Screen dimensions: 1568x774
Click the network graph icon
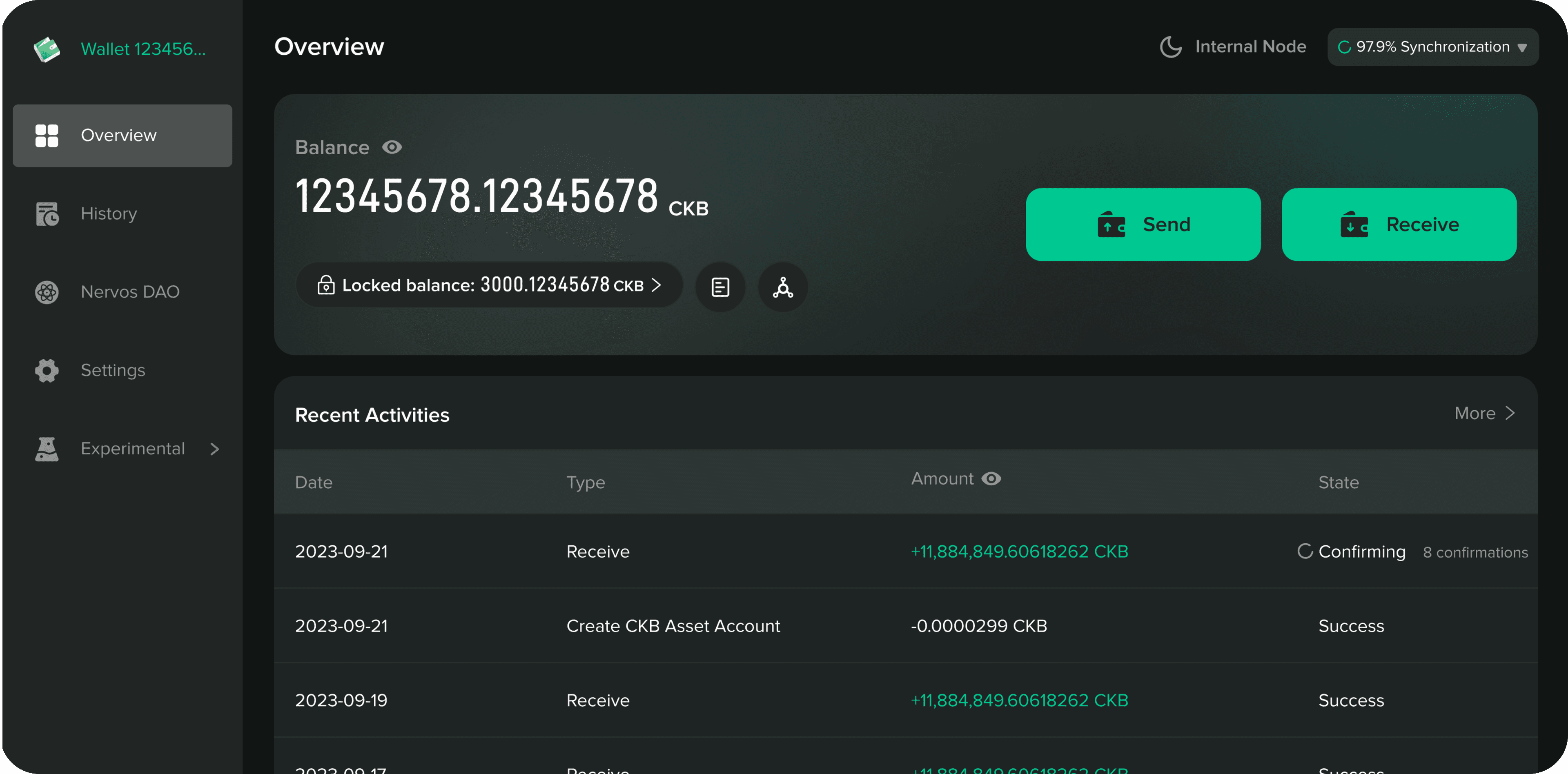coord(783,287)
